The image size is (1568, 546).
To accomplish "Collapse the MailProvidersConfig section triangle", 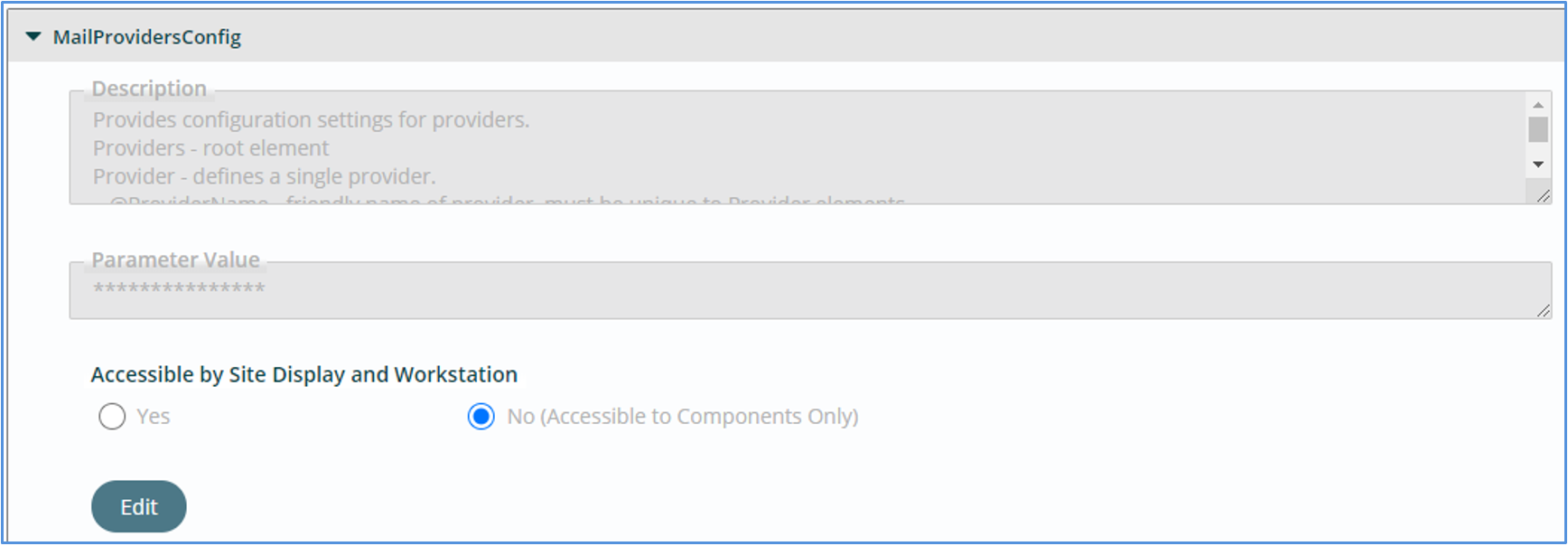I will click(x=33, y=37).
